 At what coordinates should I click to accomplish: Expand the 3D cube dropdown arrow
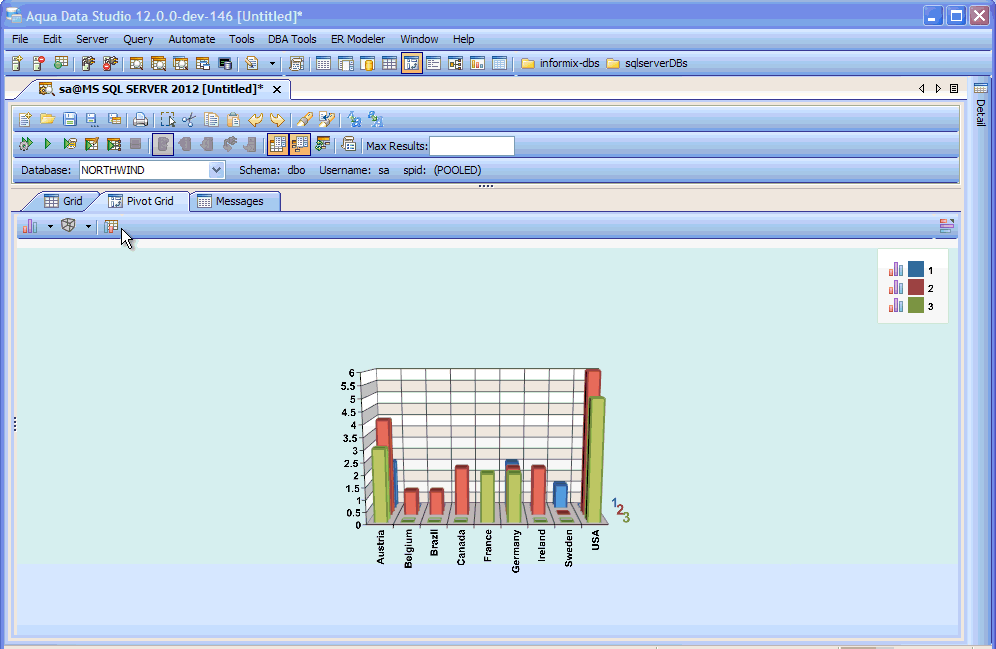(x=88, y=227)
